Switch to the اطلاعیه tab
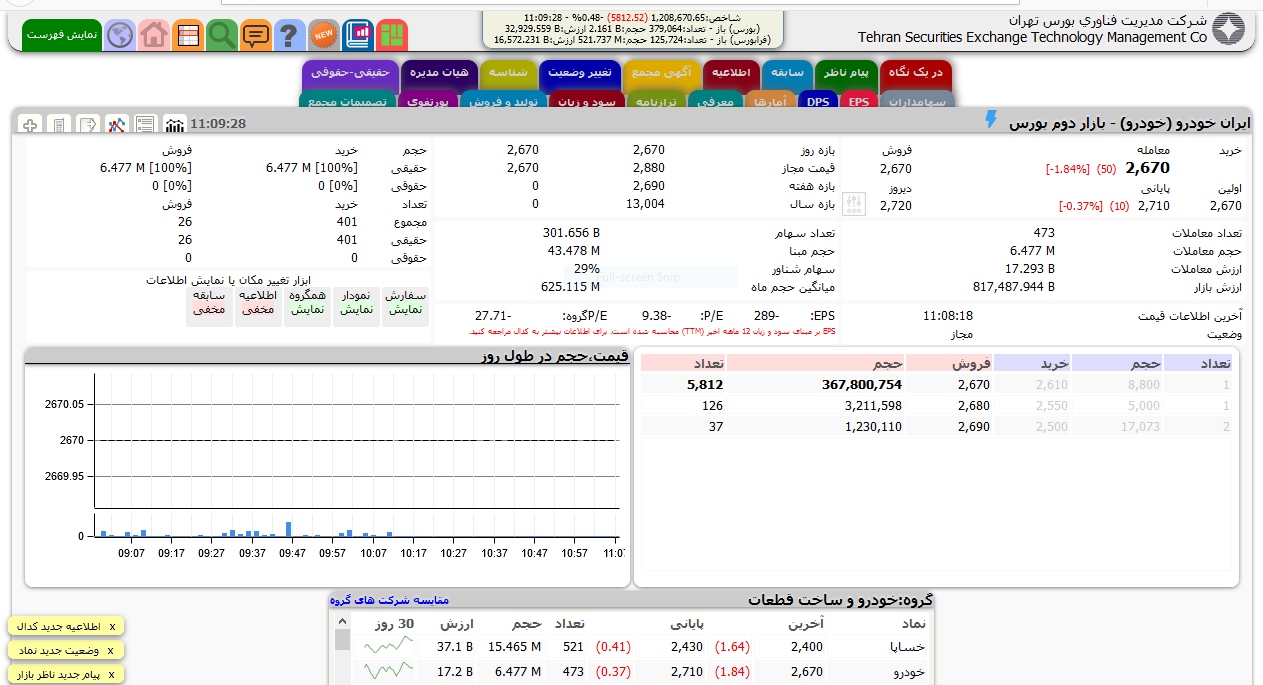 coord(731,75)
